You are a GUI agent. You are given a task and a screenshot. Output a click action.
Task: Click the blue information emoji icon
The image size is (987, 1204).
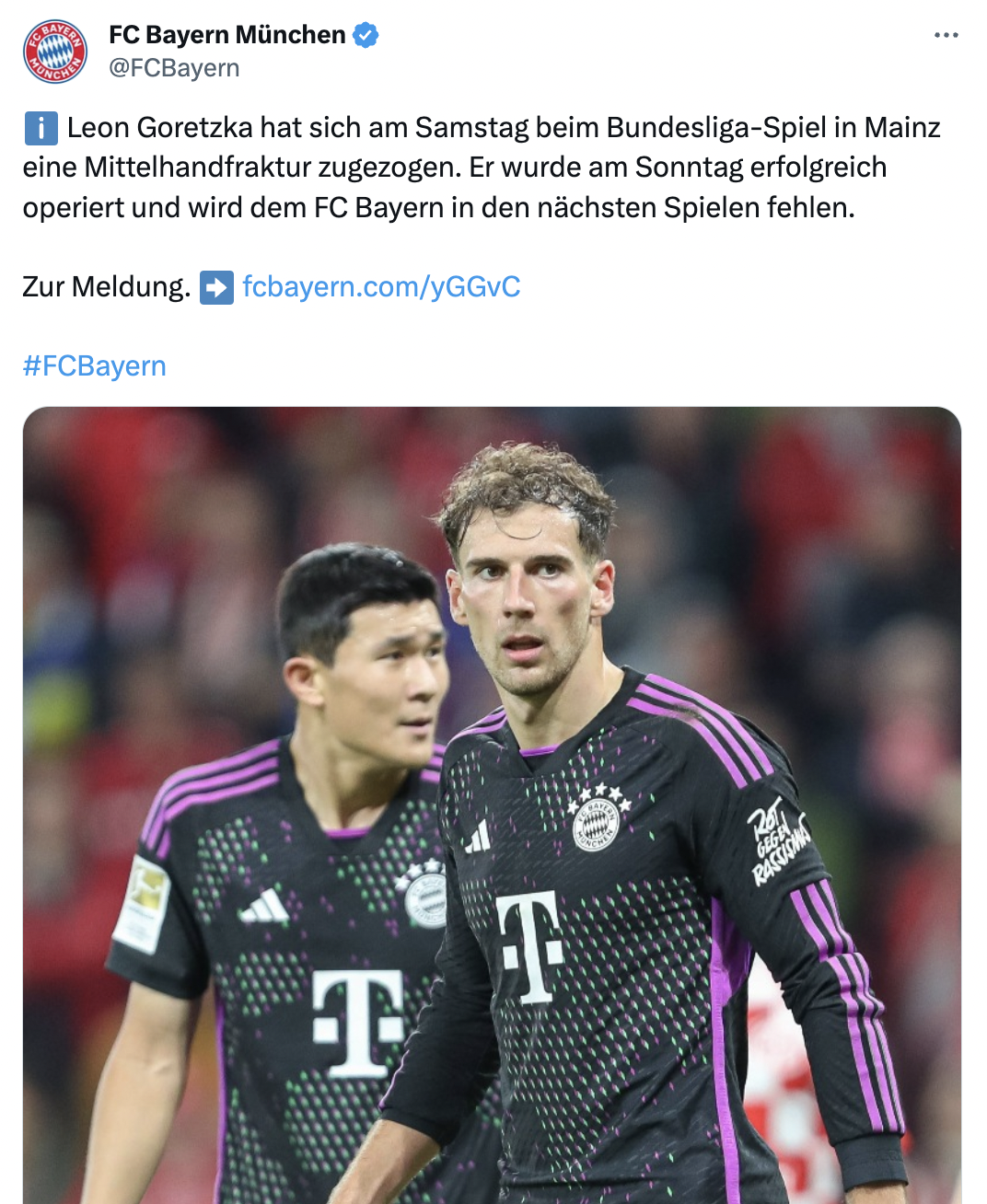[x=41, y=128]
